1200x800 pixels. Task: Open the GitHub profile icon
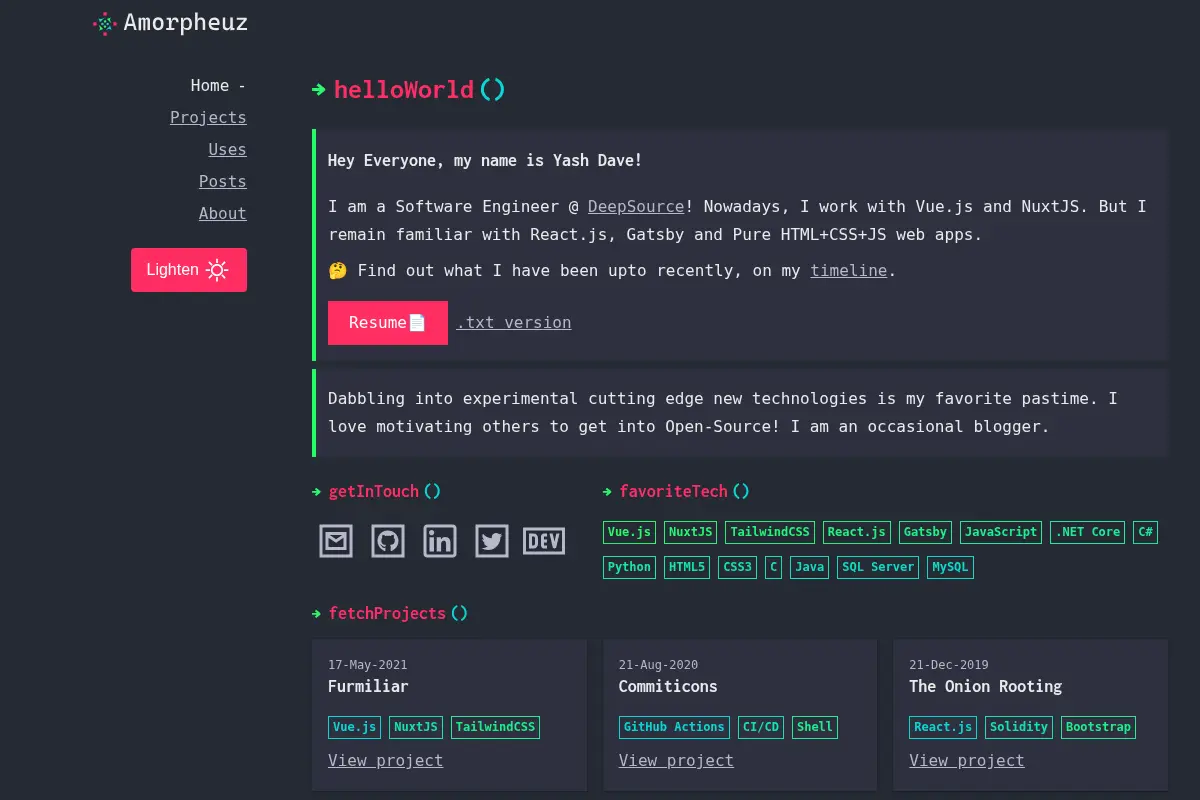pyautogui.click(x=388, y=541)
